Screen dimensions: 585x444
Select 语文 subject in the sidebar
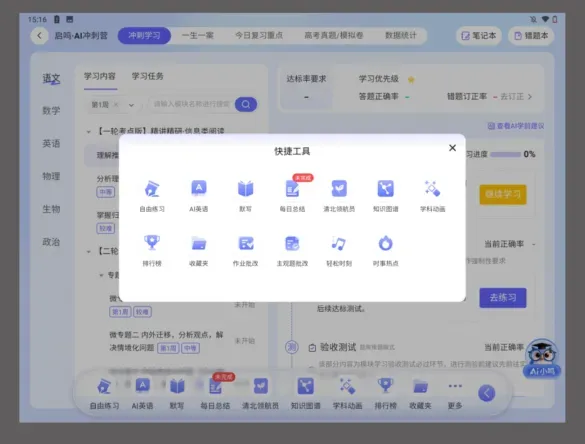[x=51, y=78]
